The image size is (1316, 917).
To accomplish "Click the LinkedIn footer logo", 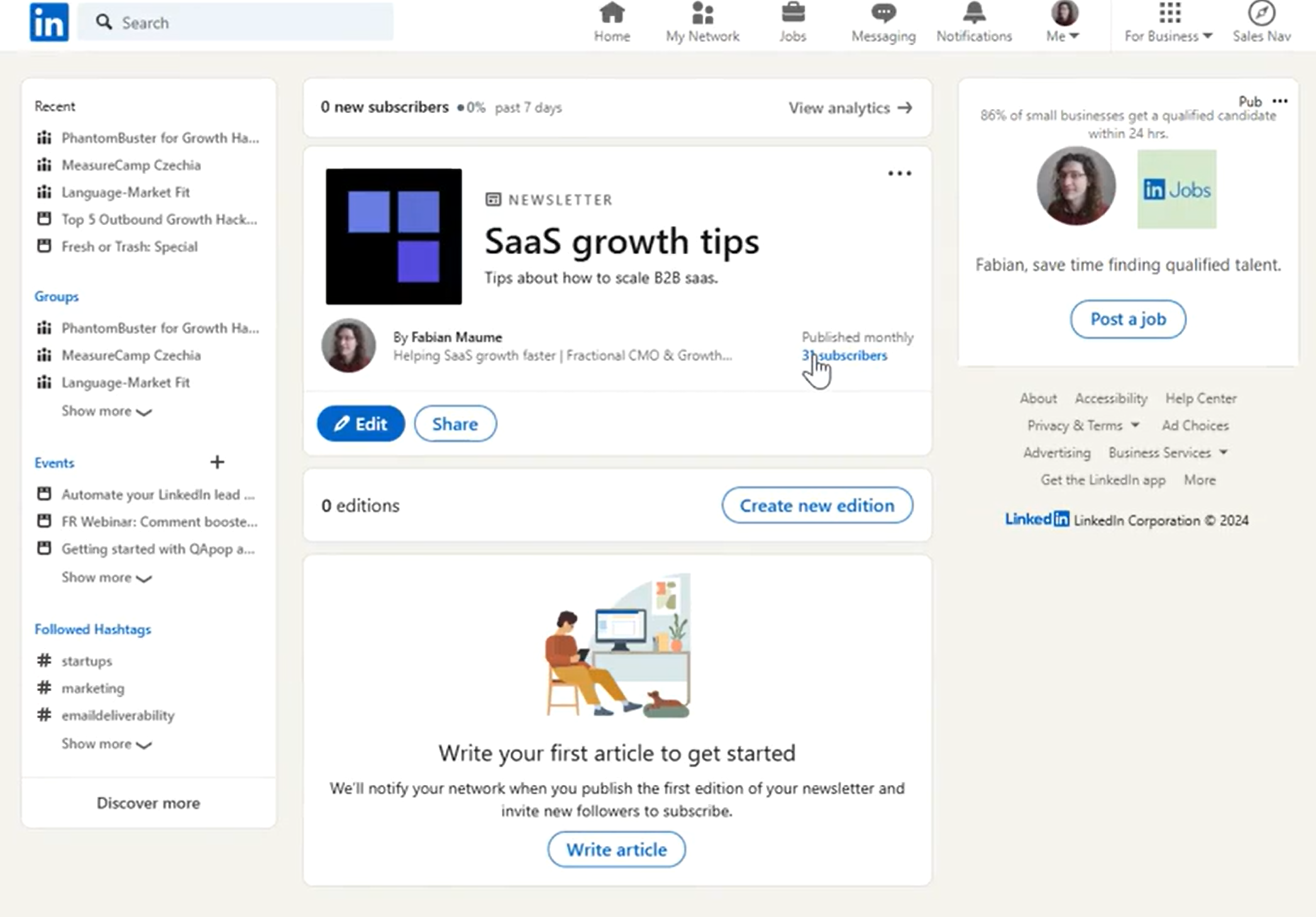I will [x=1037, y=520].
